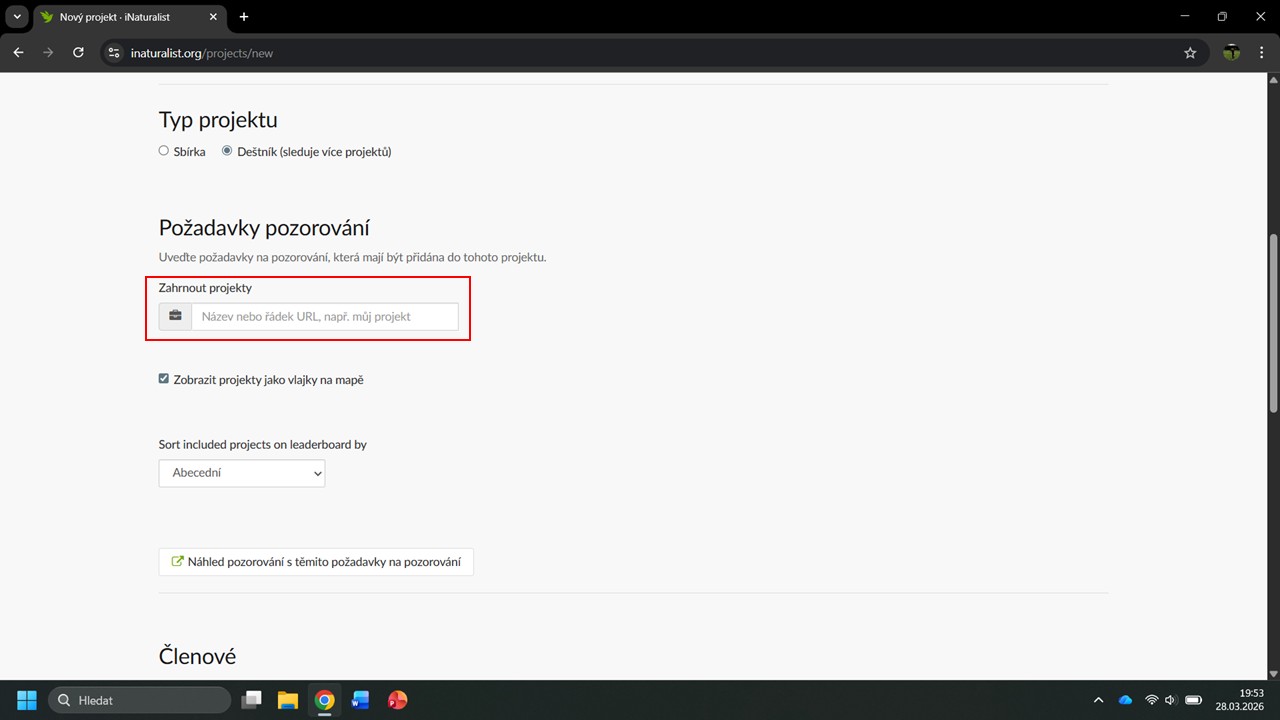Select the Deštník project type
This screenshot has height=720, width=1280.
click(227, 152)
